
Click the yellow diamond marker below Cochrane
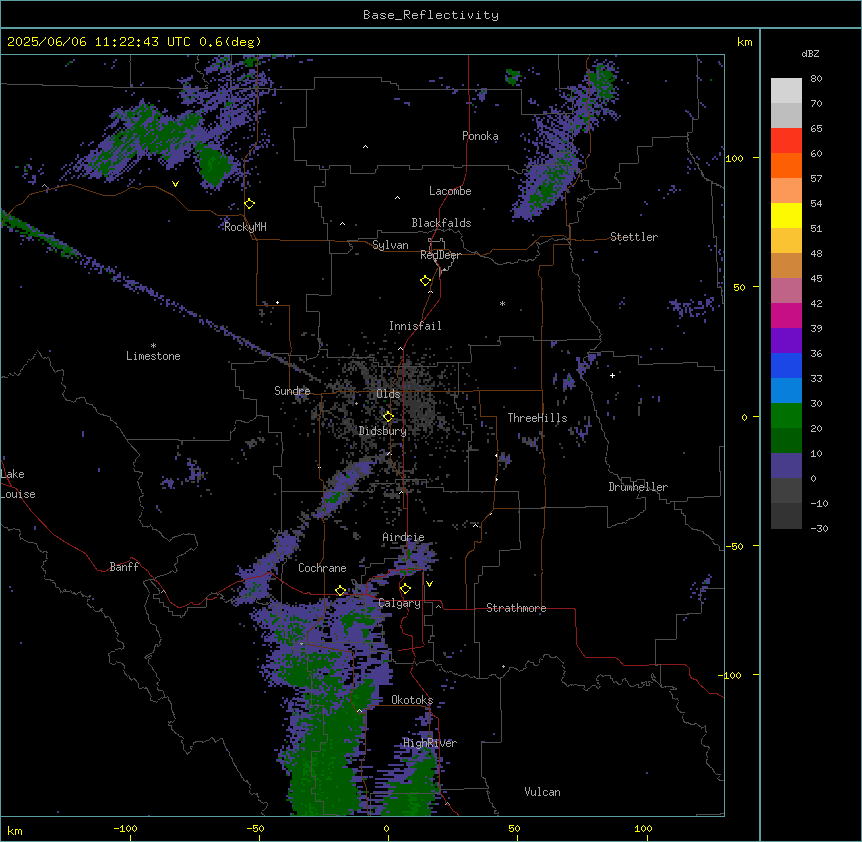click(x=341, y=590)
